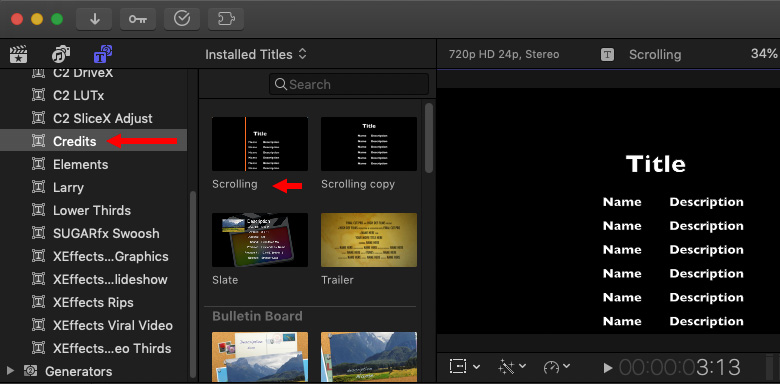
Task: Show the Libraries sidebar clapperboard icon
Action: tap(18, 54)
